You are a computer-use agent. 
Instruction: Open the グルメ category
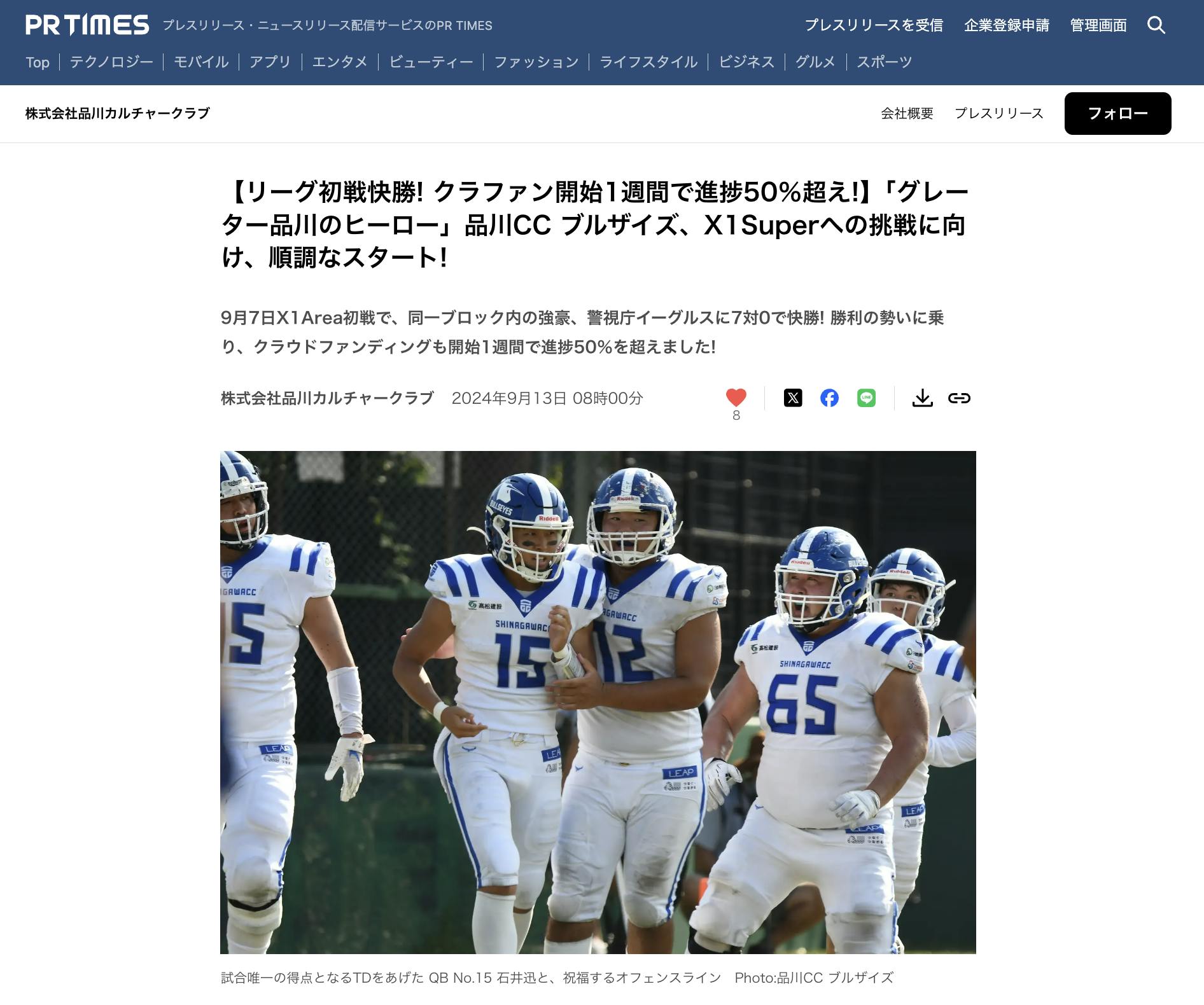pos(815,62)
